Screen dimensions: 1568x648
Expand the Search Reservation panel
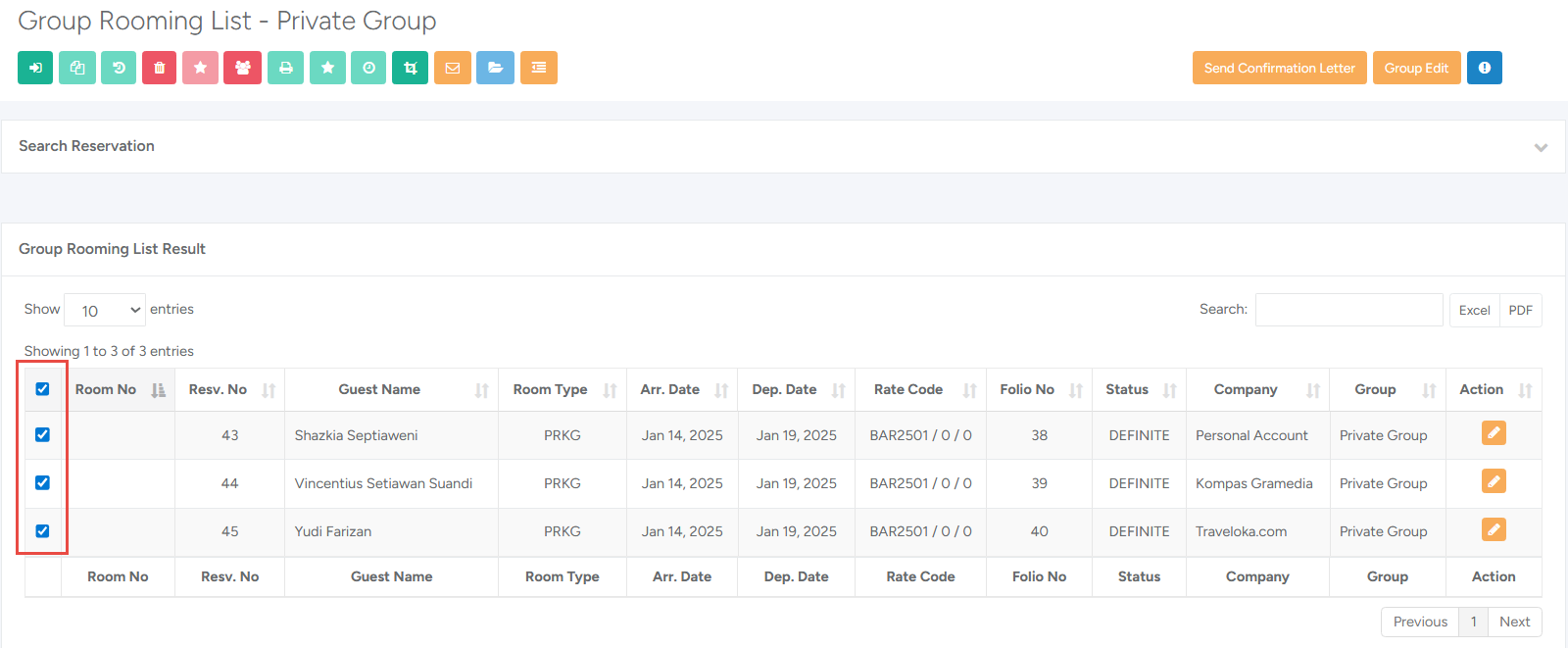pyautogui.click(x=1541, y=147)
